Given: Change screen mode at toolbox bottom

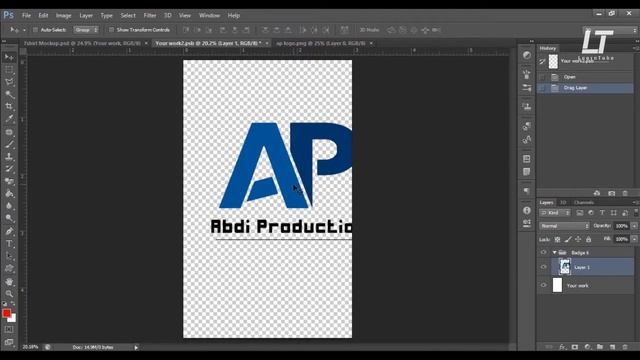Looking at the screenshot, I should click(x=9, y=342).
